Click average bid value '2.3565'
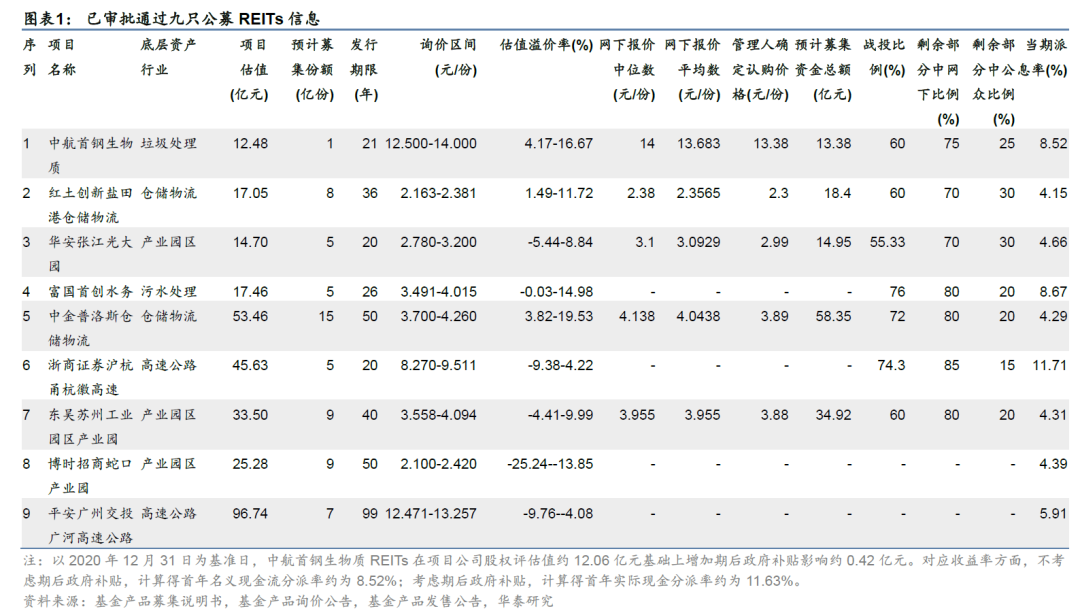The width and height of the screenshot is (1080, 613). [698, 194]
